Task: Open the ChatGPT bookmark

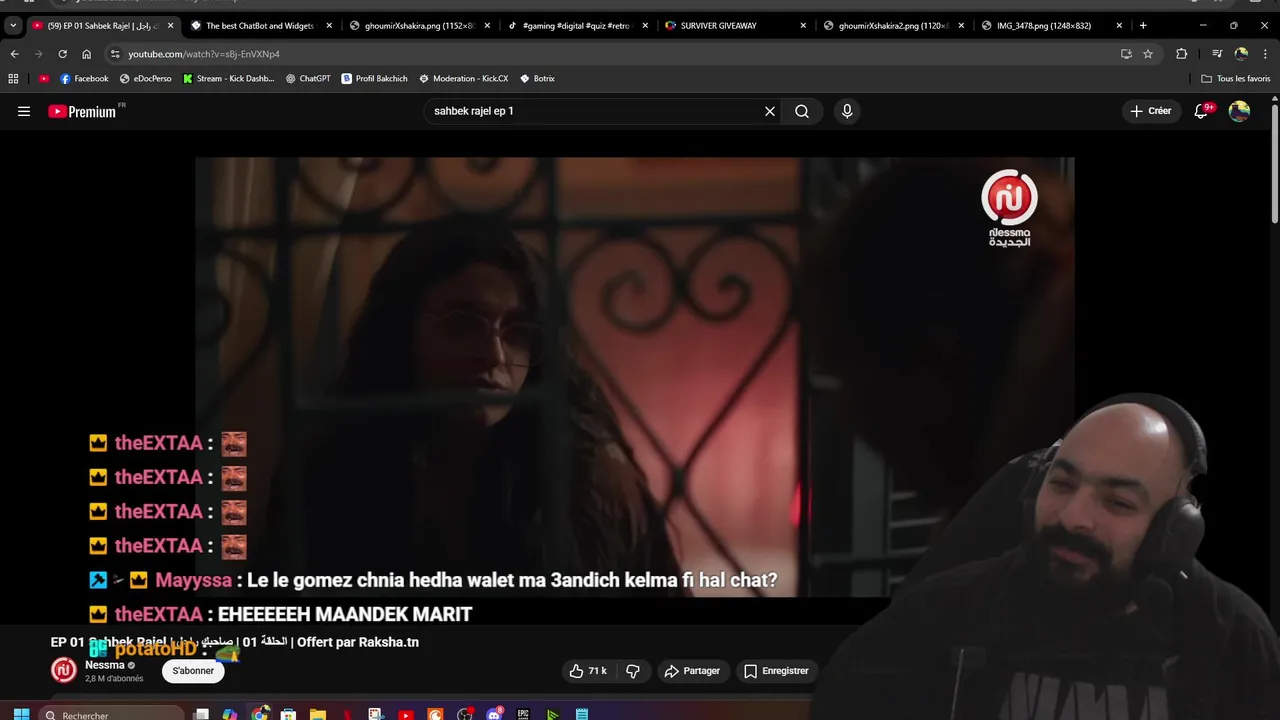Action: (308, 78)
